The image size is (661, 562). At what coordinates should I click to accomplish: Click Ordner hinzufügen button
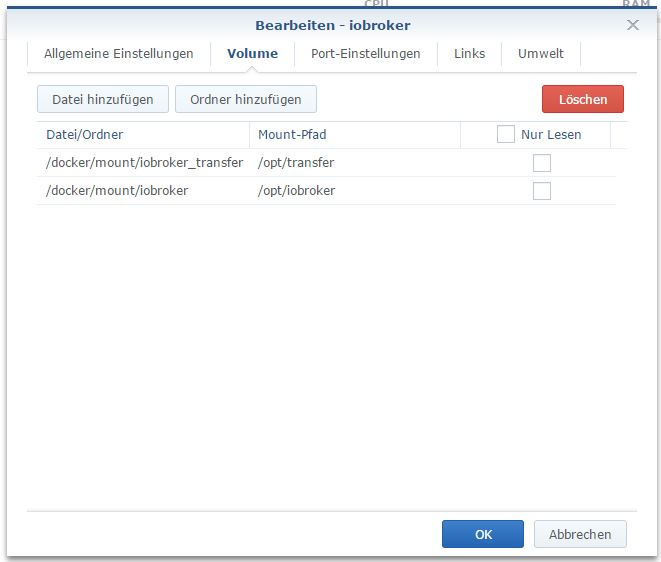[246, 99]
